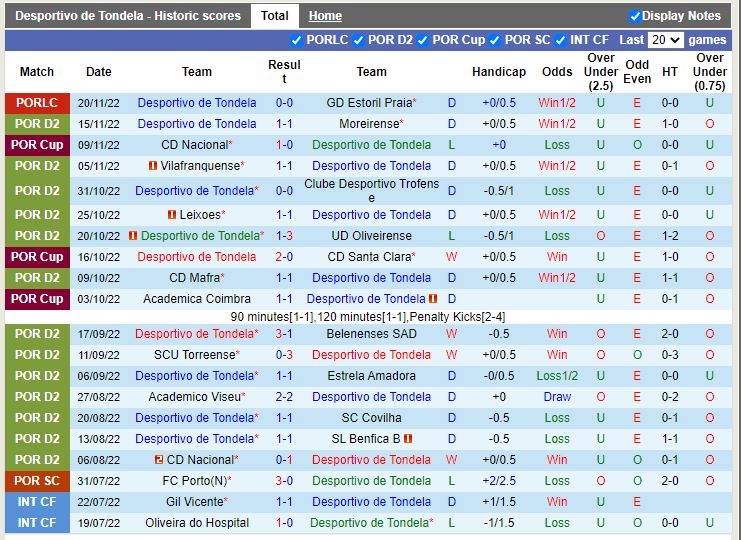This screenshot has height=540, width=741.
Task: Switch to the Home tab
Action: click(x=325, y=16)
